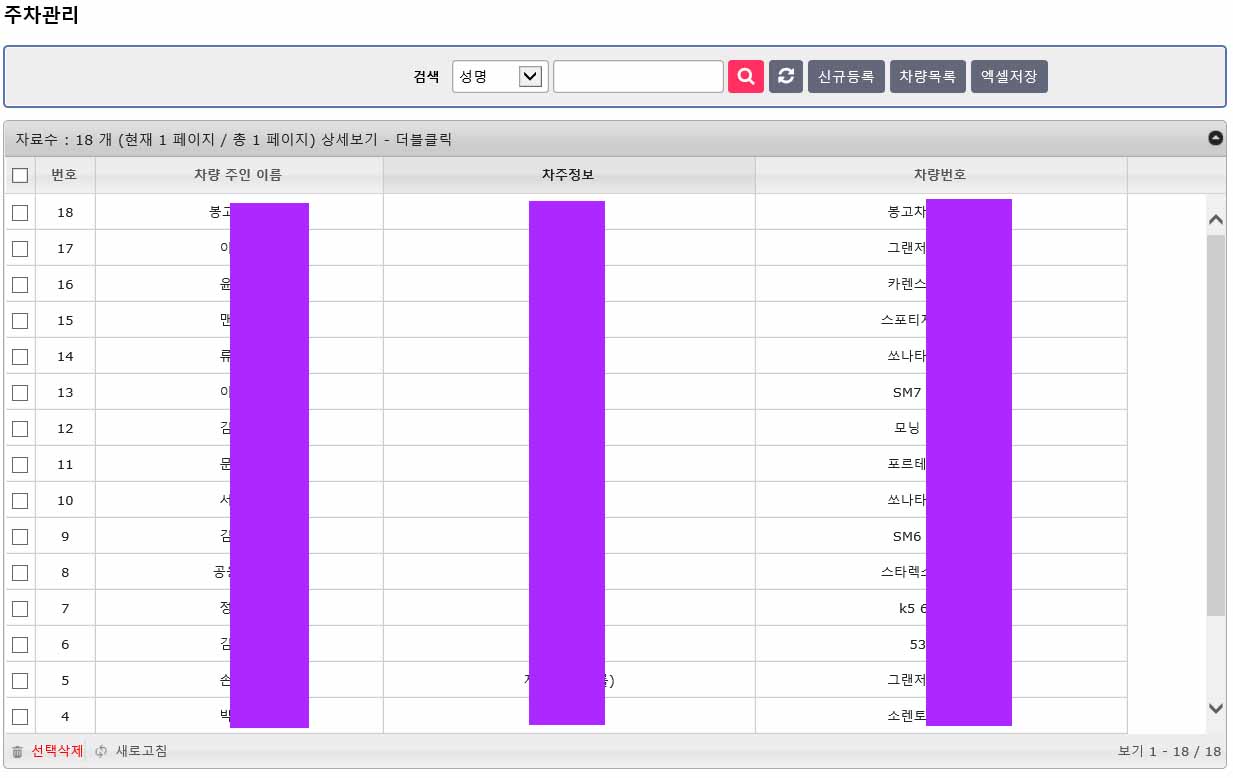Sort by the 차주정보 column header
This screenshot has width=1233, height=778.
click(x=568, y=175)
